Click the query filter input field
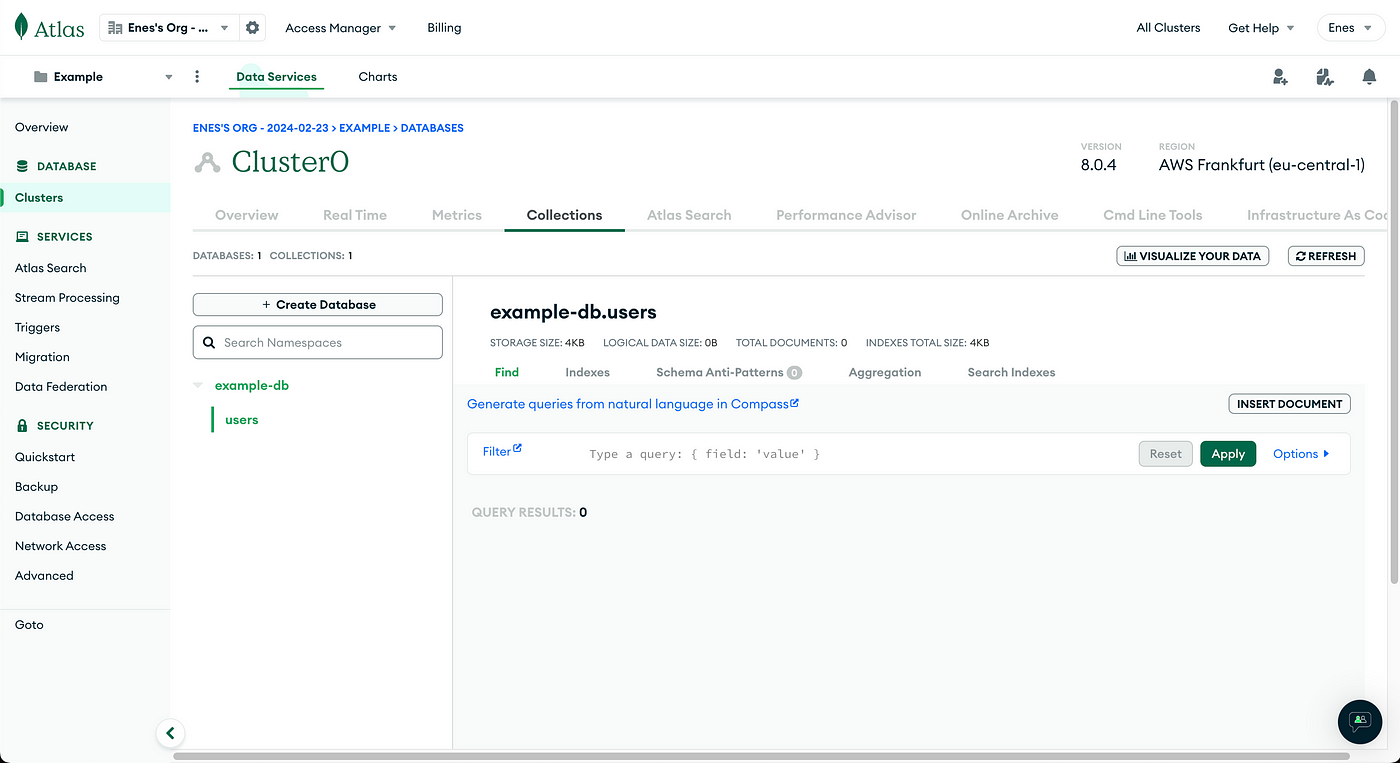1400x763 pixels. click(860, 454)
